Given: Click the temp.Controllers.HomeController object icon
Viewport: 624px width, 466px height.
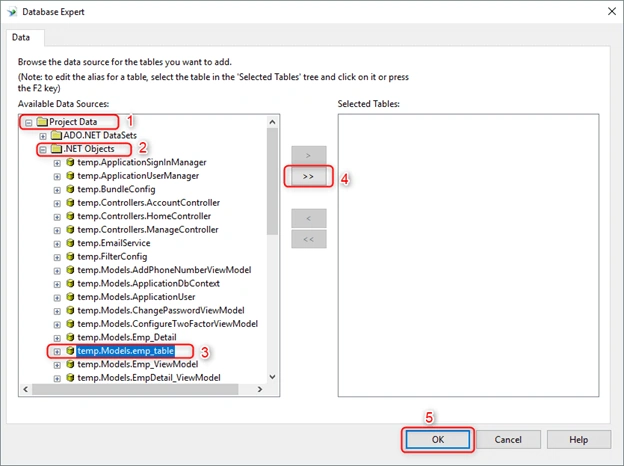Looking at the screenshot, I should click(x=70, y=216).
